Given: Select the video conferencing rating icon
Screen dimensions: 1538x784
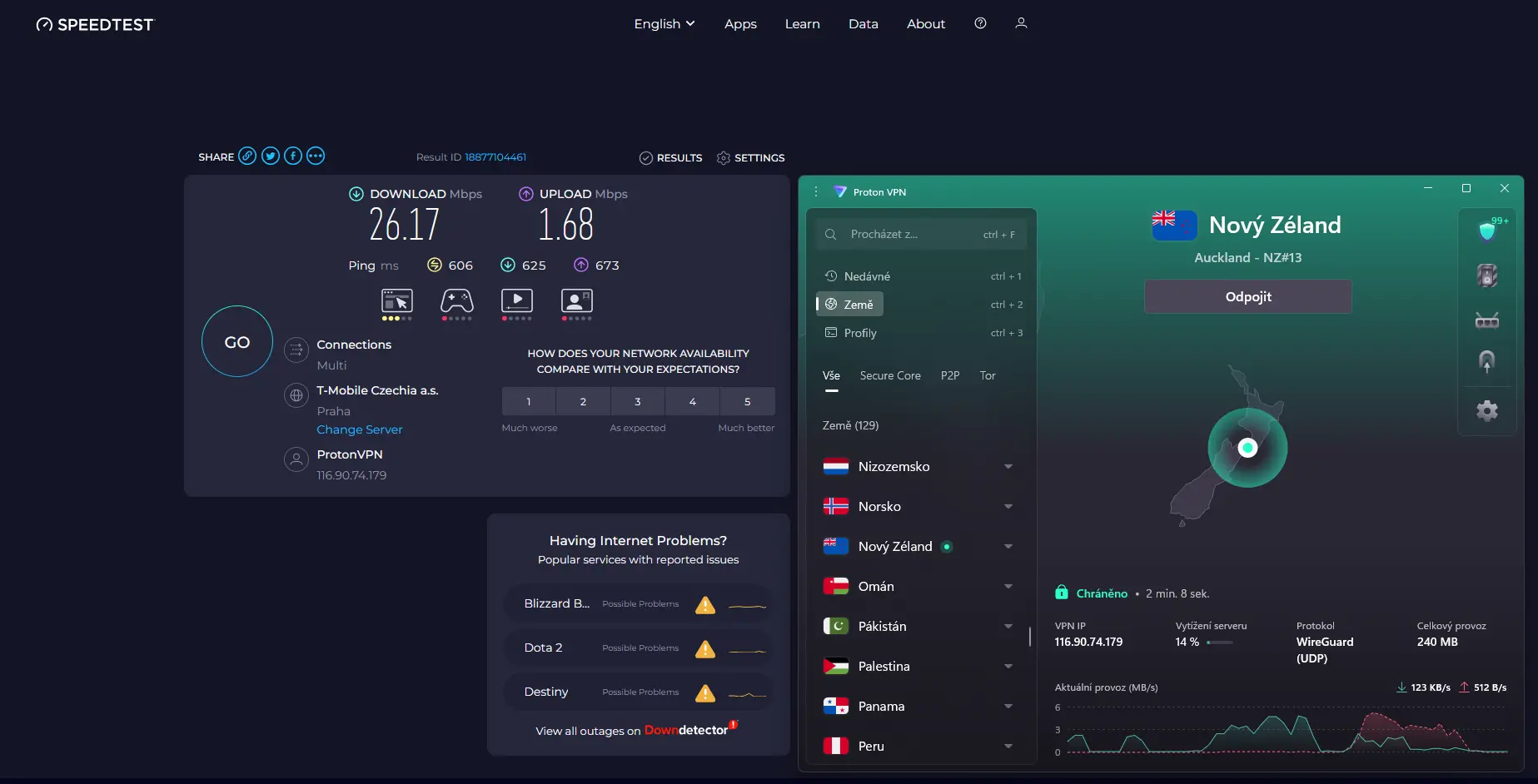Looking at the screenshot, I should pyautogui.click(x=576, y=302).
